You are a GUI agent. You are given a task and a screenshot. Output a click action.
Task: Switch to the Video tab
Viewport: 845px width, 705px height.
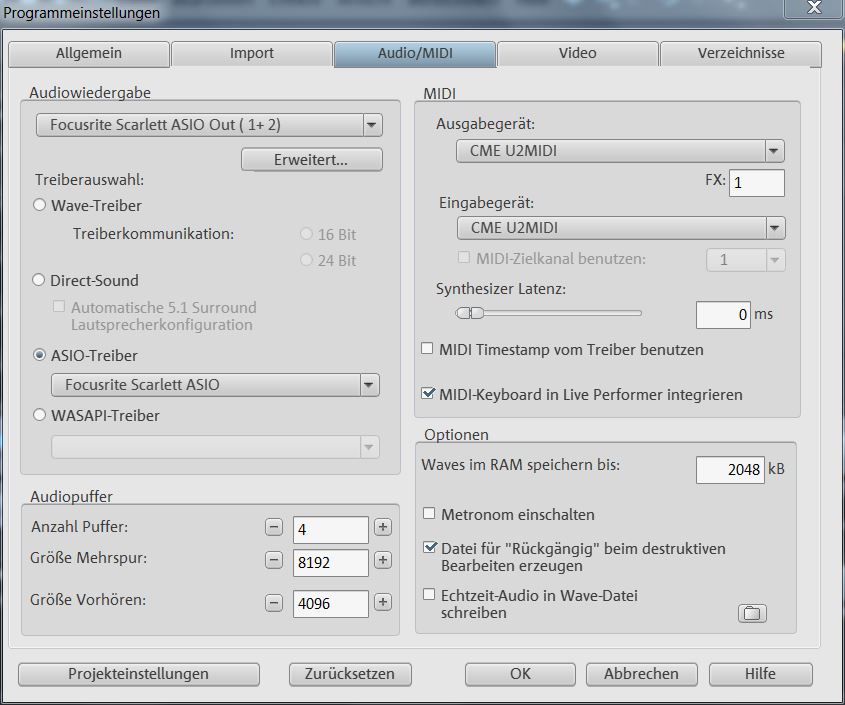[577, 53]
